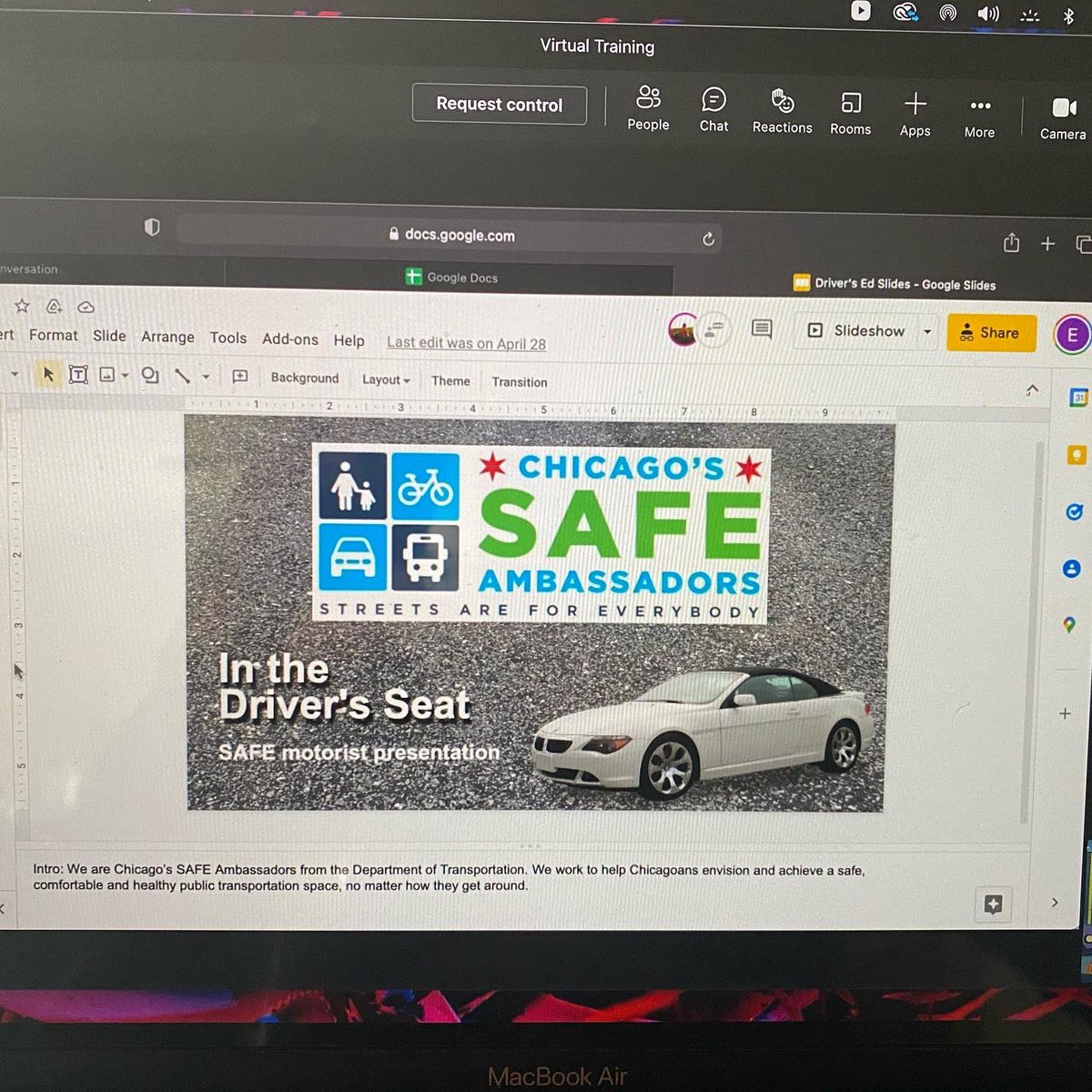1092x1092 pixels.
Task: Open Google Maps in side panel
Action: [x=1069, y=625]
